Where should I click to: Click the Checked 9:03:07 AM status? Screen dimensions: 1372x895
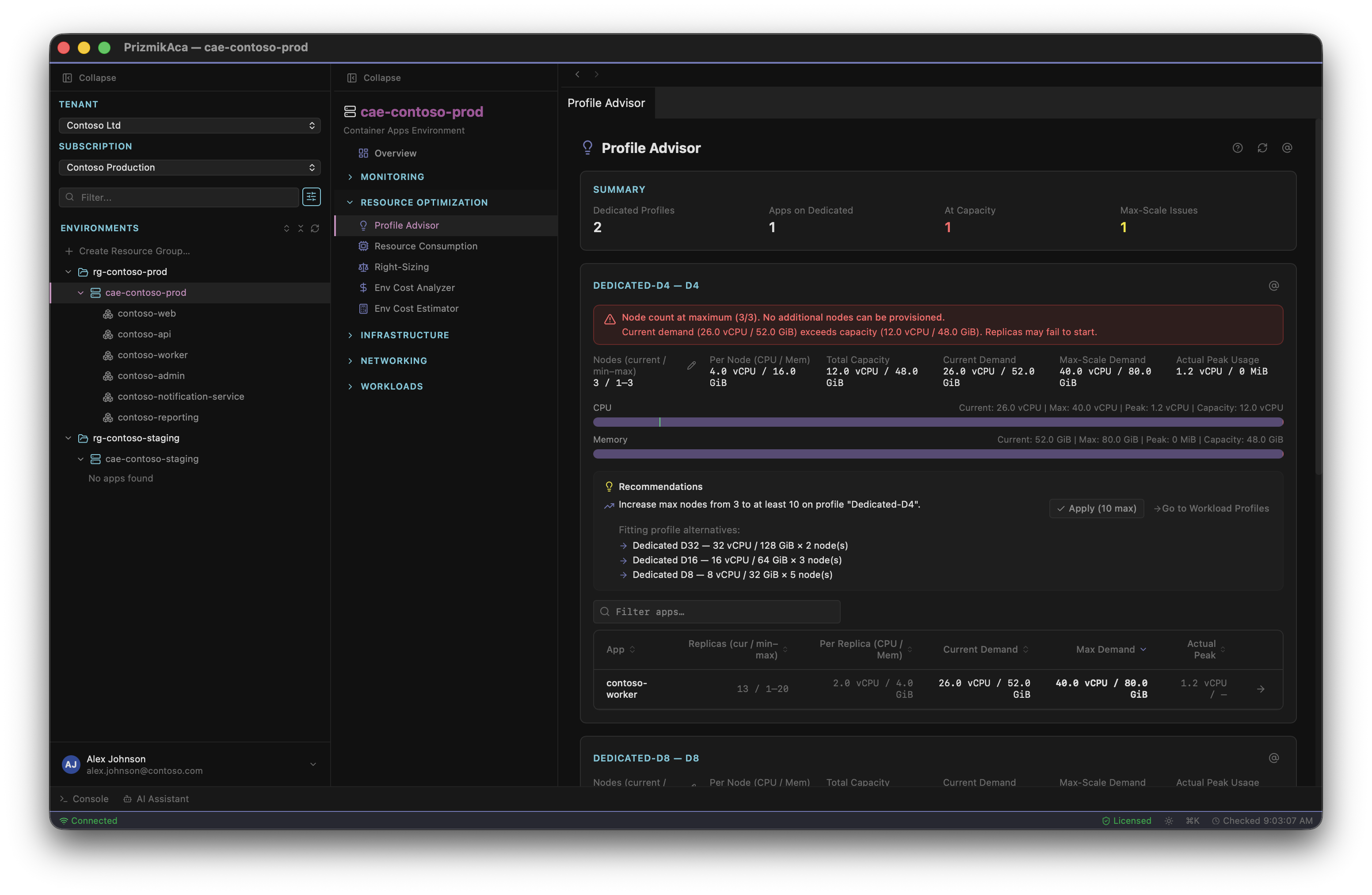tap(1262, 821)
